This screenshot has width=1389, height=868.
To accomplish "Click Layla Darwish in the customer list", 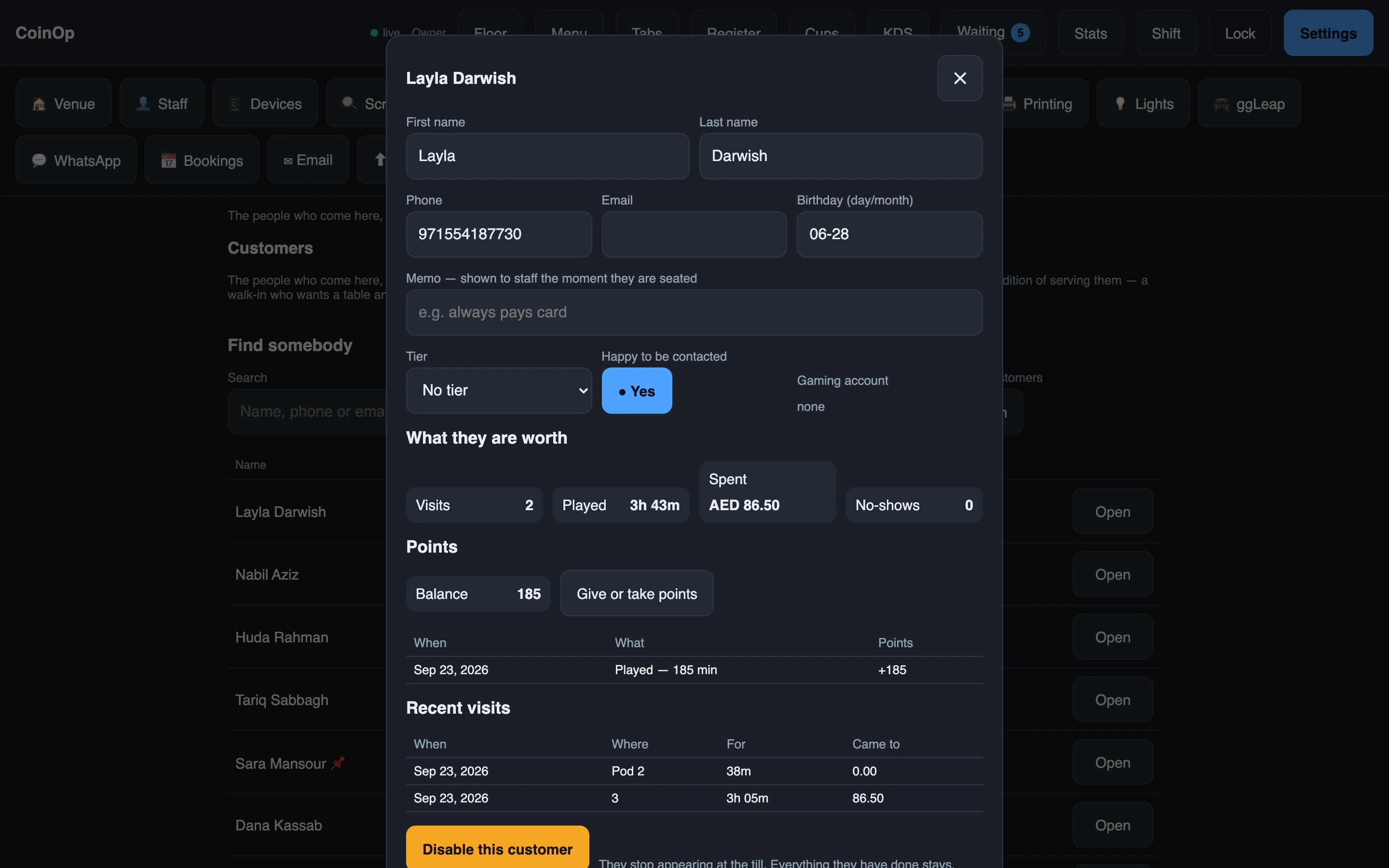I will 281,512.
